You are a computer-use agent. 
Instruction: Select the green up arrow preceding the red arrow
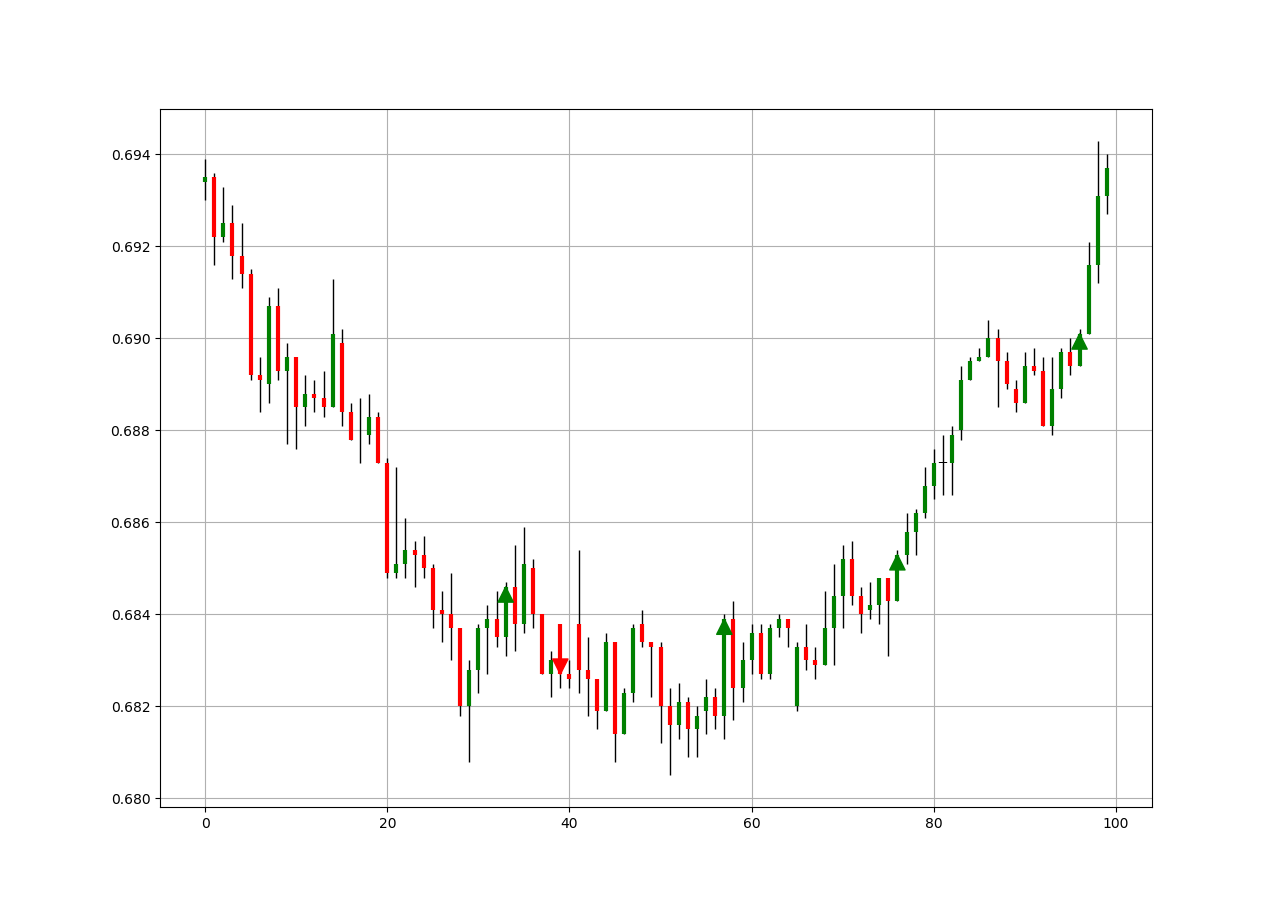pos(505,595)
